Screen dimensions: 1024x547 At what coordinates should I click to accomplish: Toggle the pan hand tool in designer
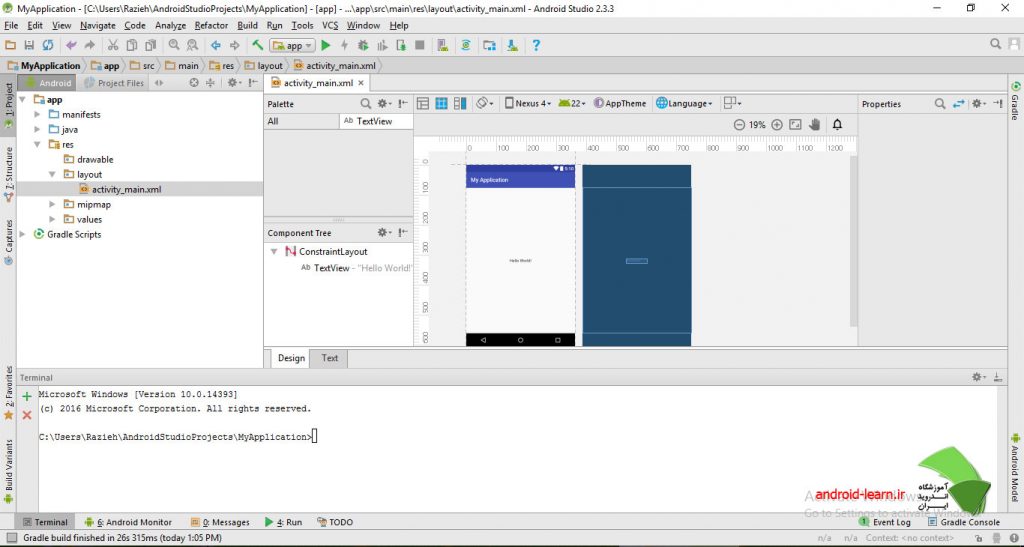tap(815, 125)
